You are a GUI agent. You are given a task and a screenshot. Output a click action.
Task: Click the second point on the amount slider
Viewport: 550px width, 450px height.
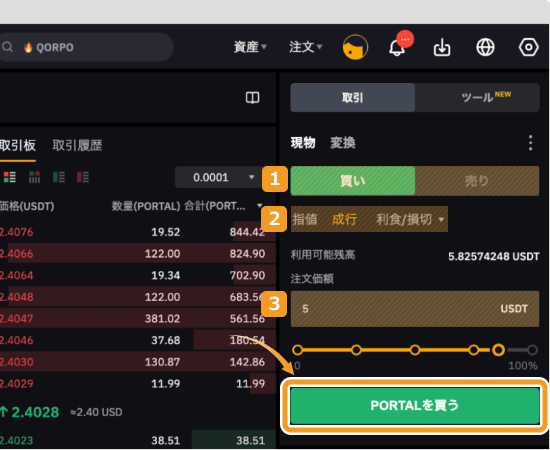click(x=356, y=350)
